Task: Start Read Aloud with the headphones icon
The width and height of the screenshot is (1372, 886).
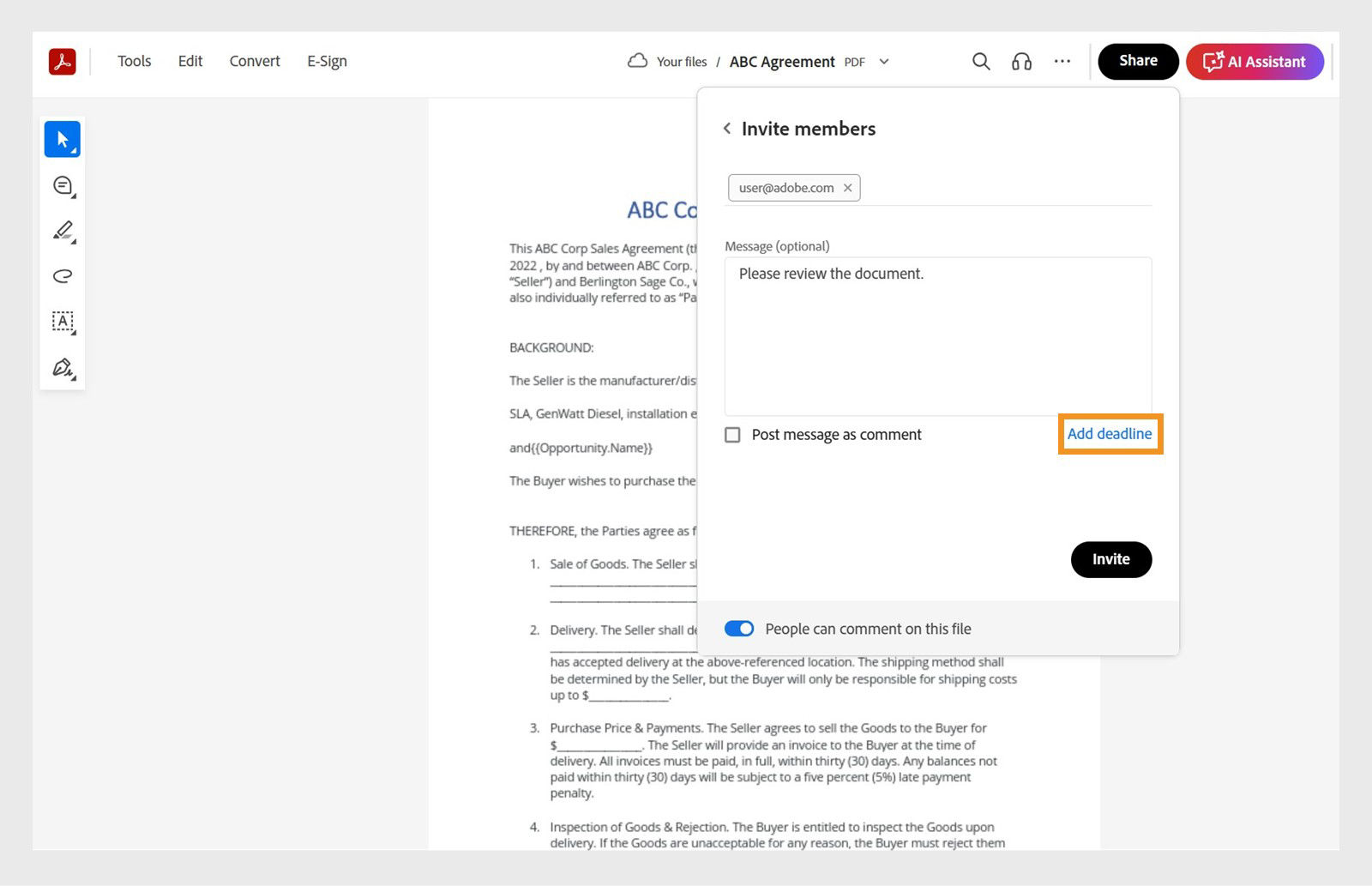Action: click(1021, 61)
